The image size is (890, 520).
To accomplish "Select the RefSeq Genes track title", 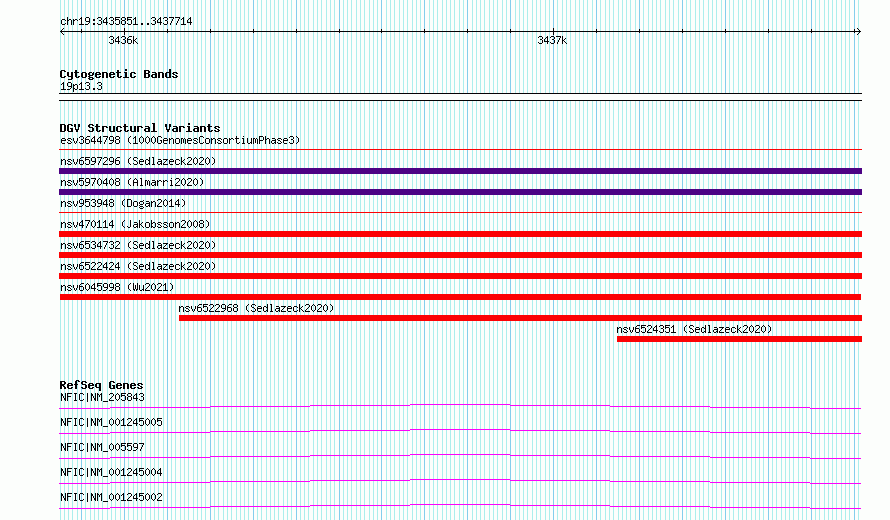I will point(101,385).
